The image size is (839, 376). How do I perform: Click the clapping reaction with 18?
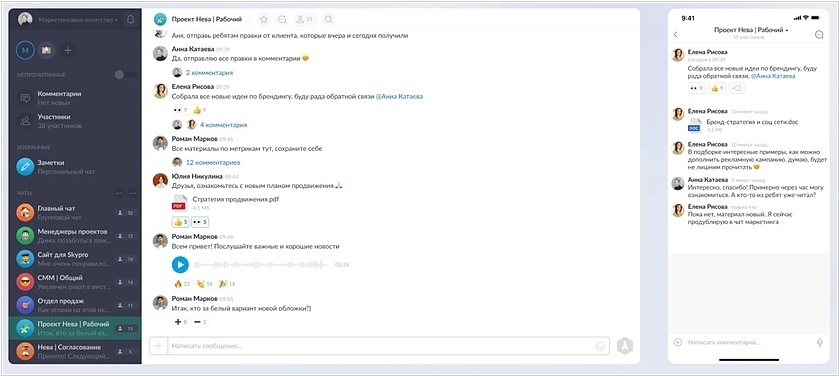[x=204, y=284]
